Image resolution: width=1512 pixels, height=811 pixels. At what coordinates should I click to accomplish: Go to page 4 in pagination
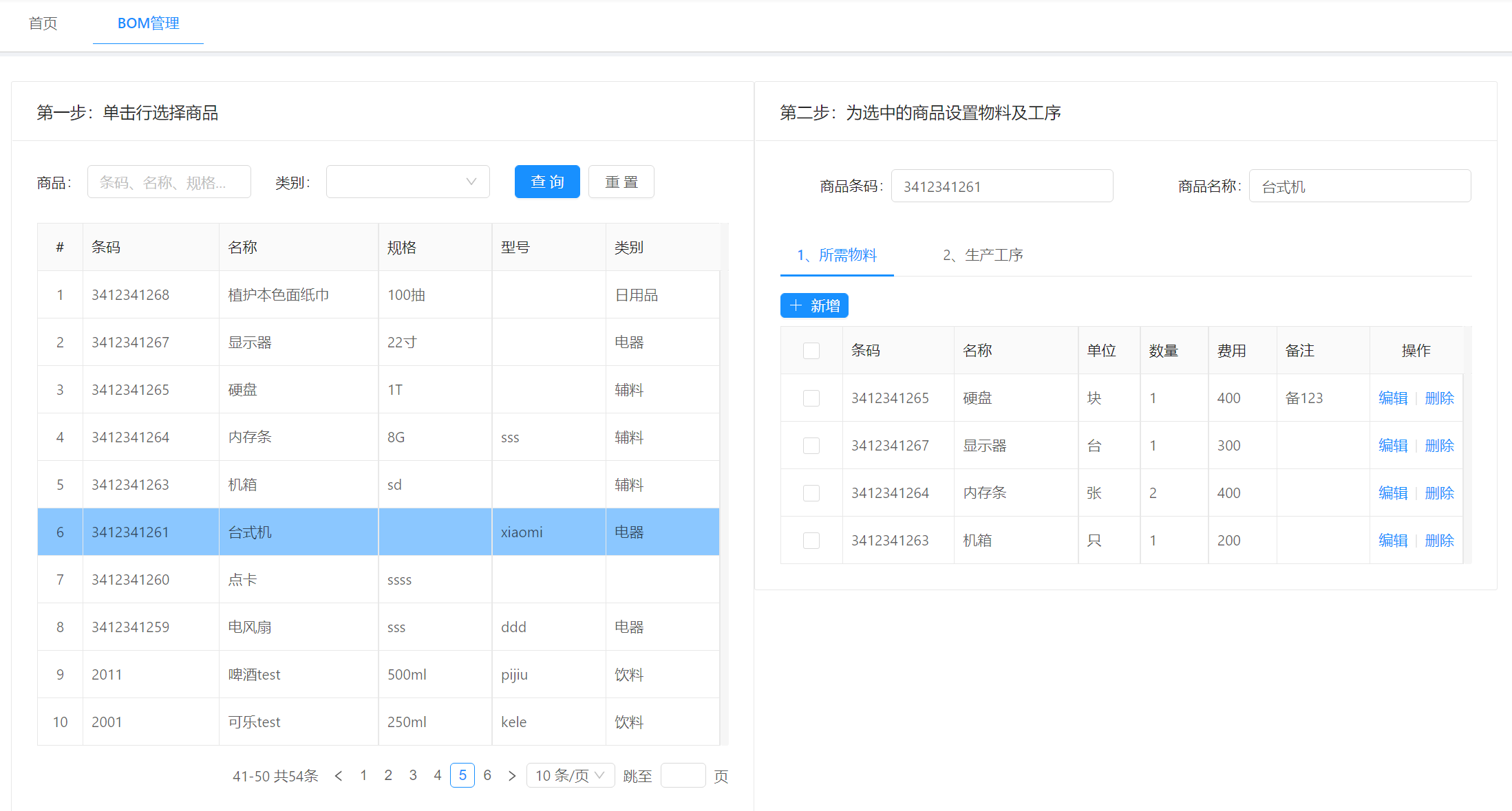(438, 775)
